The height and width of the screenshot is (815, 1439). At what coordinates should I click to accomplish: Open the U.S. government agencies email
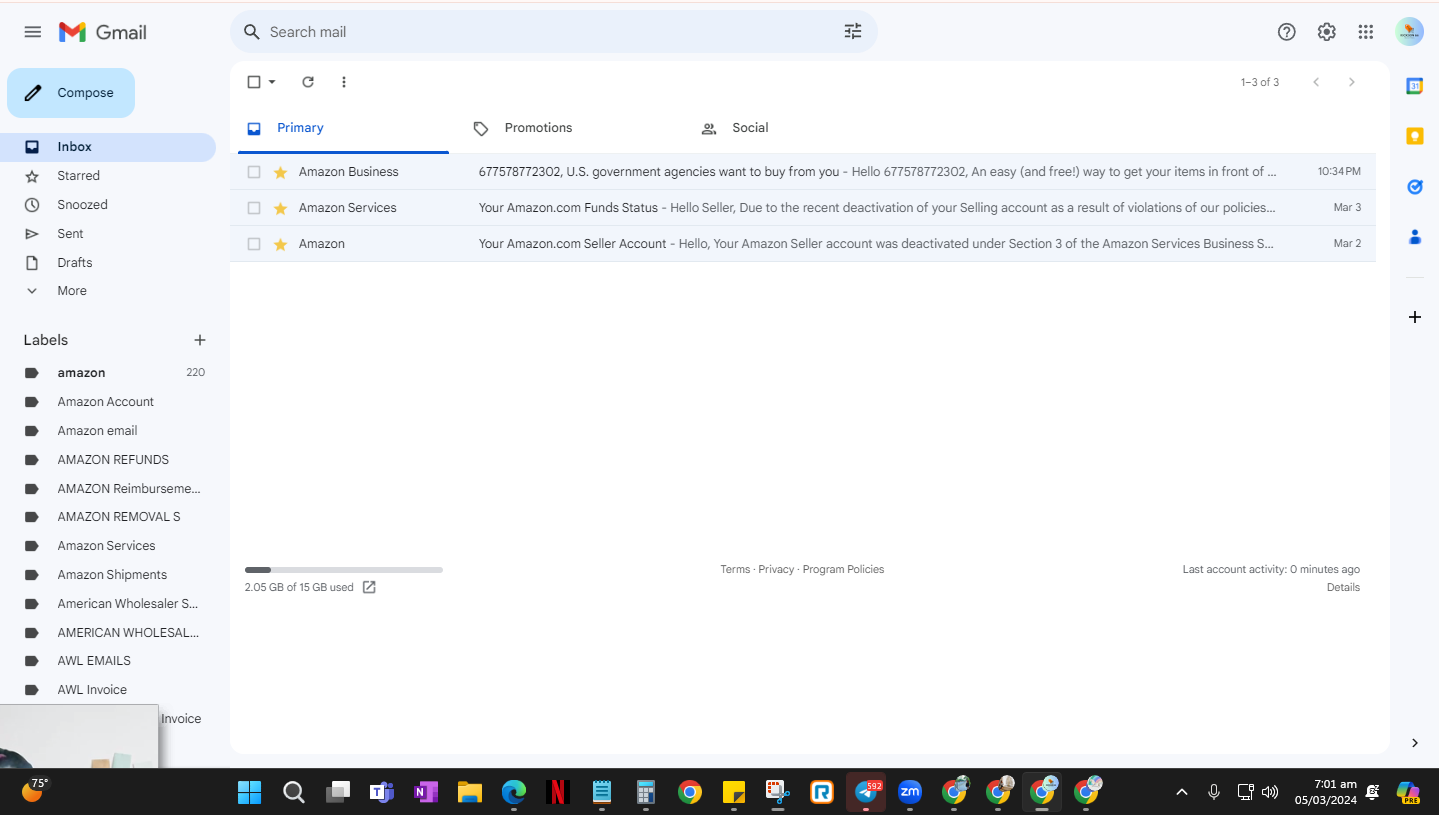click(x=803, y=172)
